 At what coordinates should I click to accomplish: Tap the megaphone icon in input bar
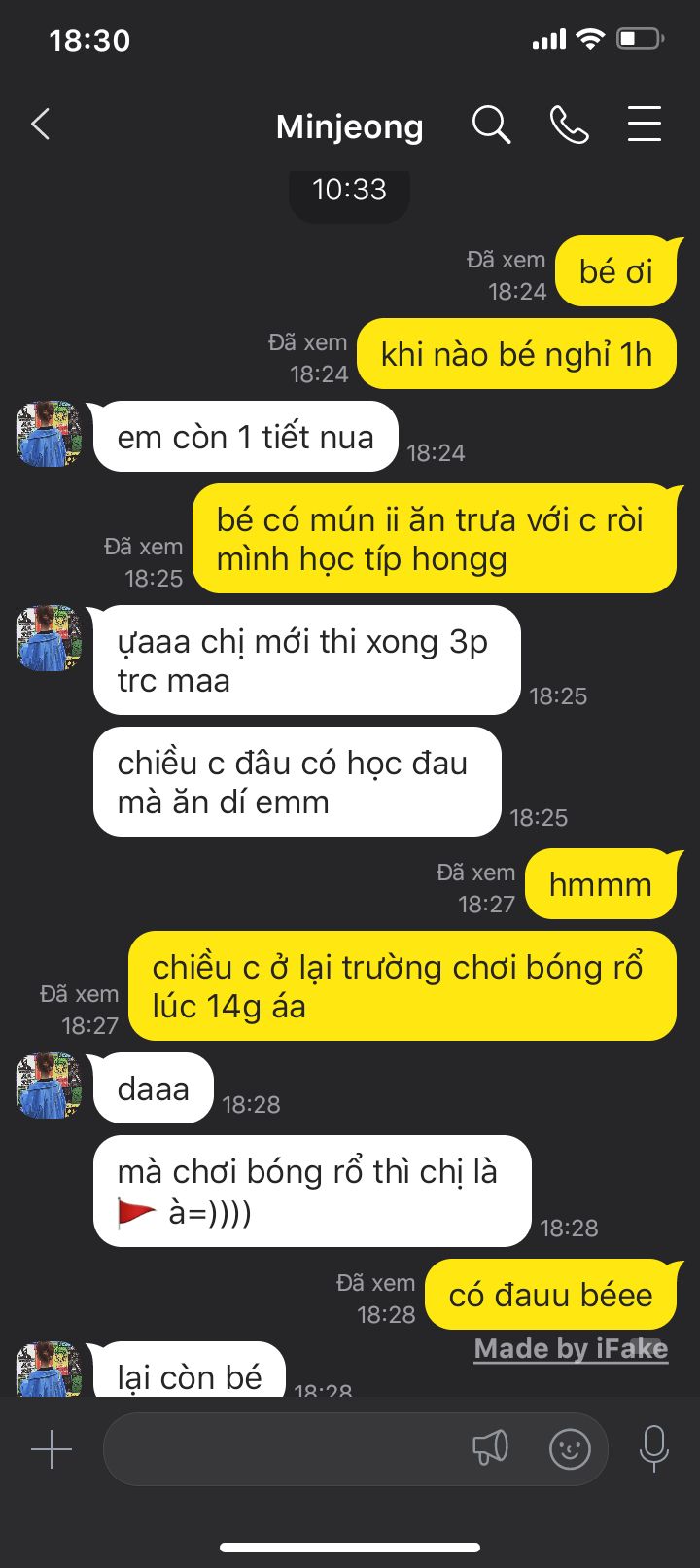[x=491, y=1448]
